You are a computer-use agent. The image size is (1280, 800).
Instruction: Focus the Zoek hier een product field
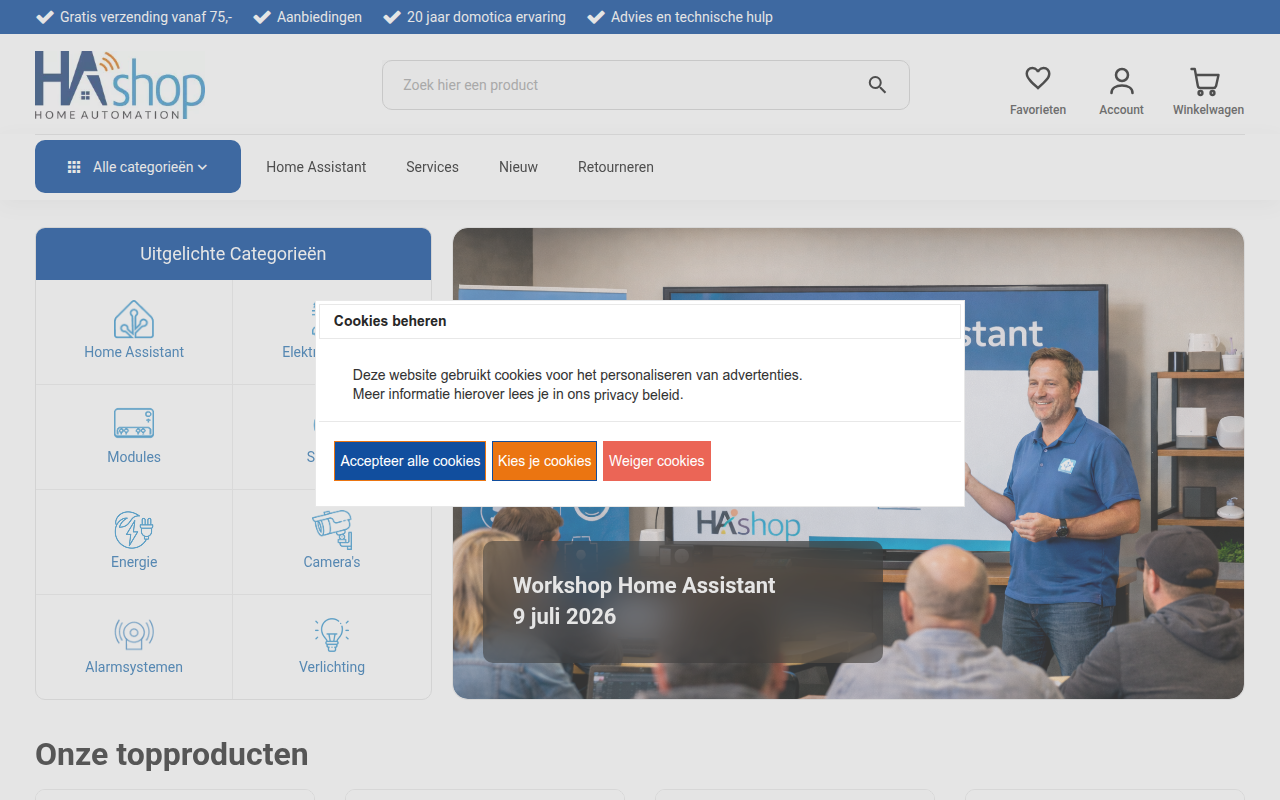pos(646,85)
